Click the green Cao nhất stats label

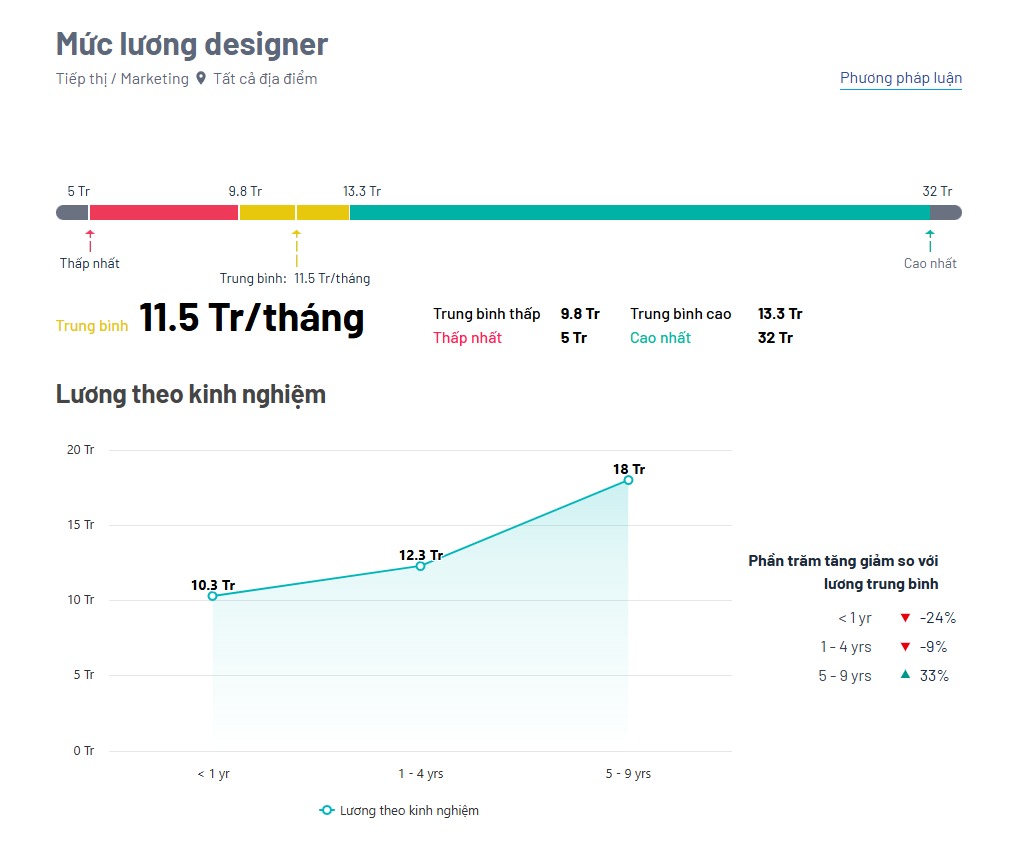point(660,338)
